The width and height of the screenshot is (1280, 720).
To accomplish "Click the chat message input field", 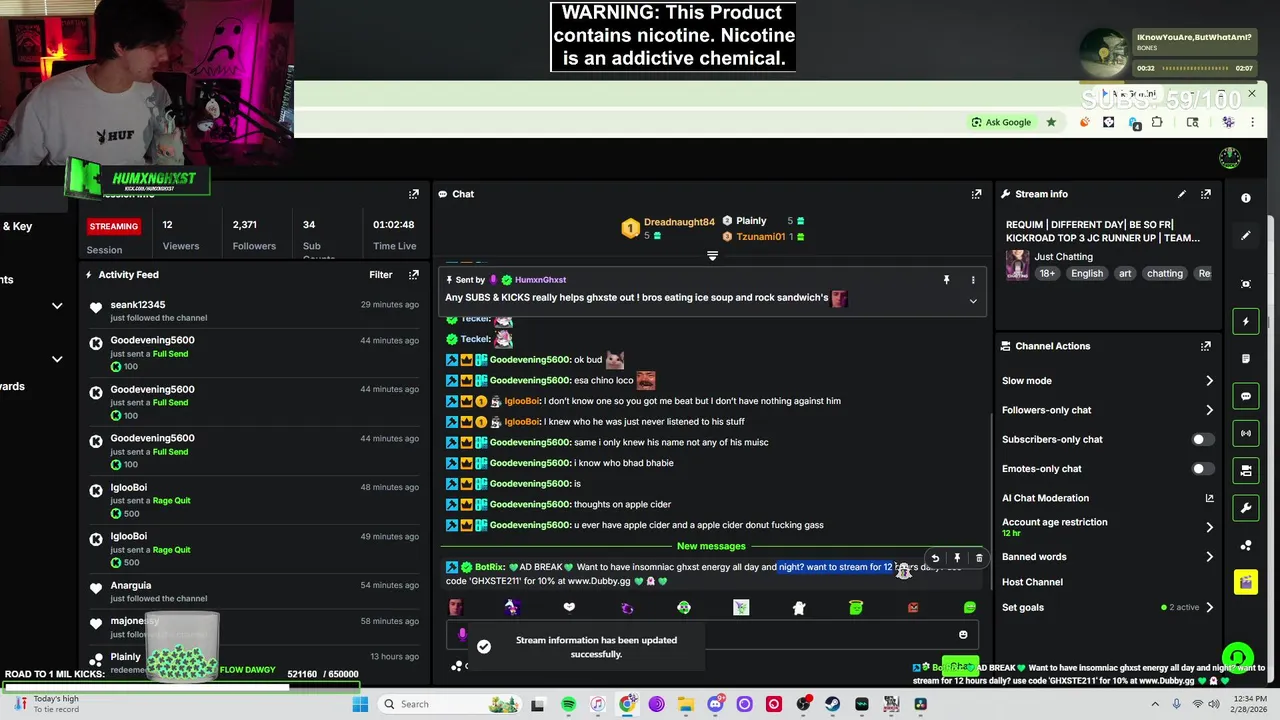I will pyautogui.click(x=710, y=634).
